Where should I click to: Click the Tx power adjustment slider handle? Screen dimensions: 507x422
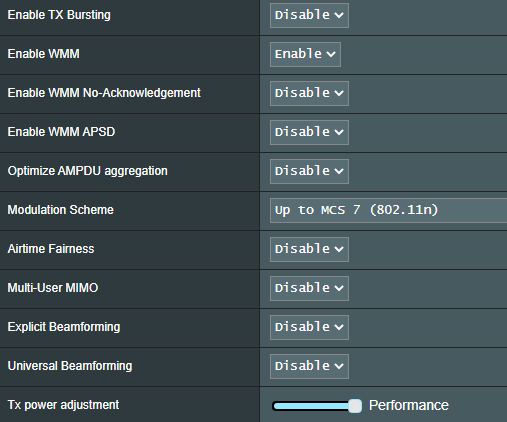point(355,406)
